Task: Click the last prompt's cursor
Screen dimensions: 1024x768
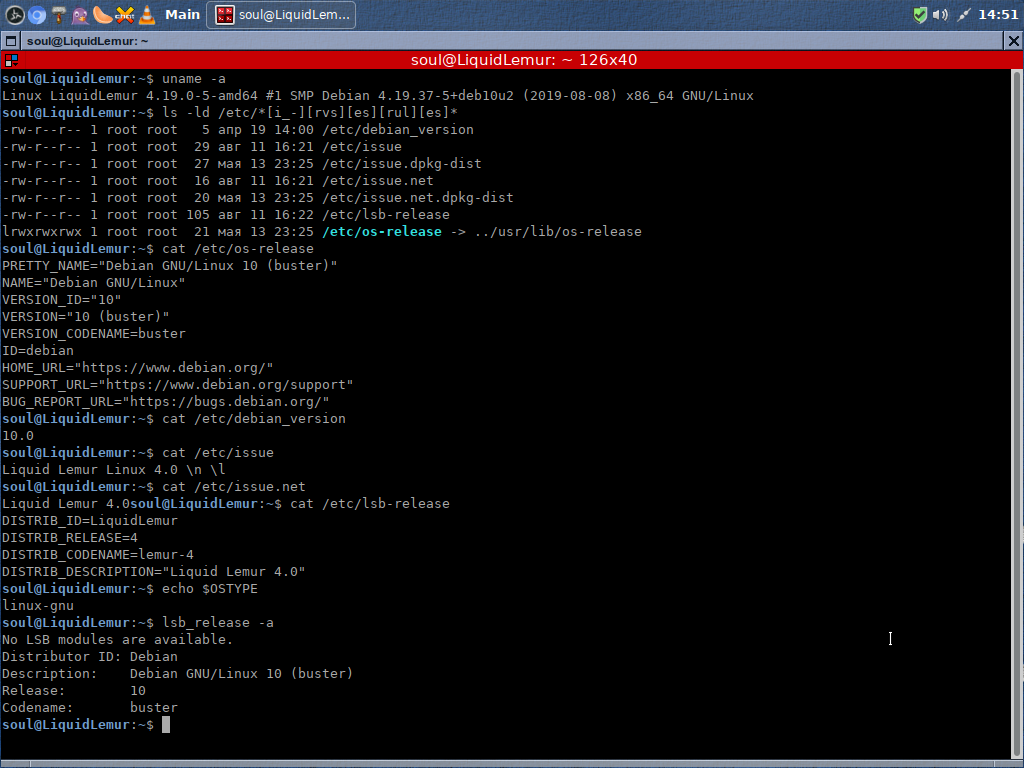Action: tap(166, 724)
